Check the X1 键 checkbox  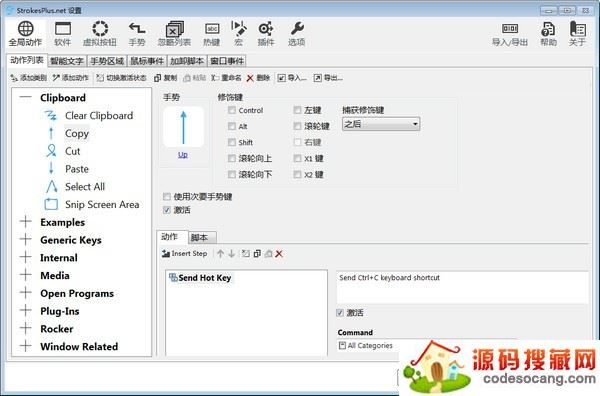[x=297, y=158]
